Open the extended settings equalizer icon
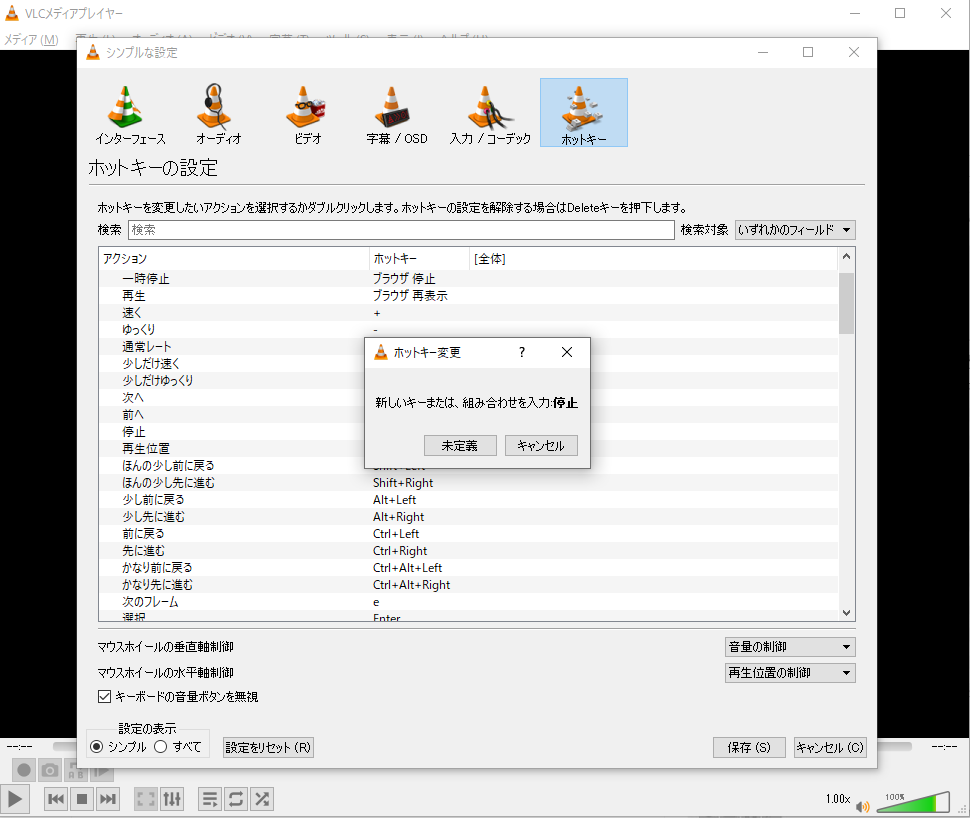The width and height of the screenshot is (970, 818). 172,799
